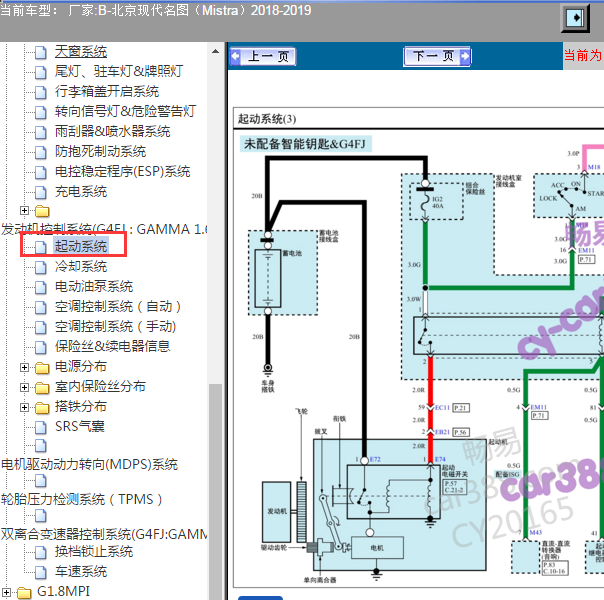The height and width of the screenshot is (600, 604).
Task: Click 双离合变速器控制系统 heading
Action: (x=104, y=535)
